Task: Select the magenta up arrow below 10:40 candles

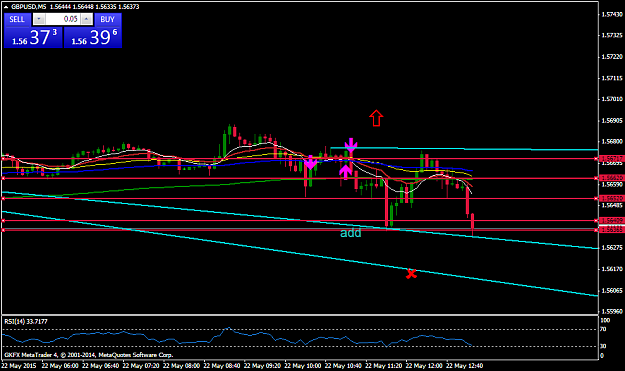Action: point(346,171)
